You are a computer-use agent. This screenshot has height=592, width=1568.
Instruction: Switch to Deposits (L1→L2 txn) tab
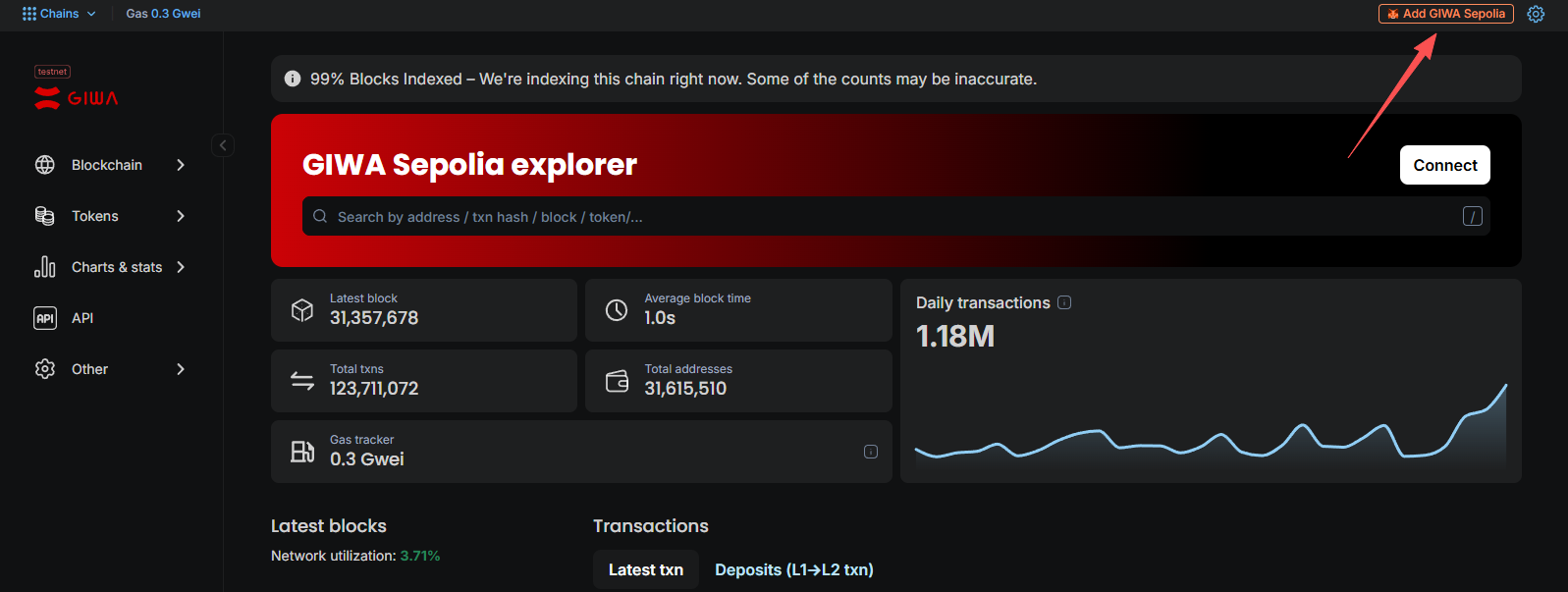pyautogui.click(x=794, y=569)
